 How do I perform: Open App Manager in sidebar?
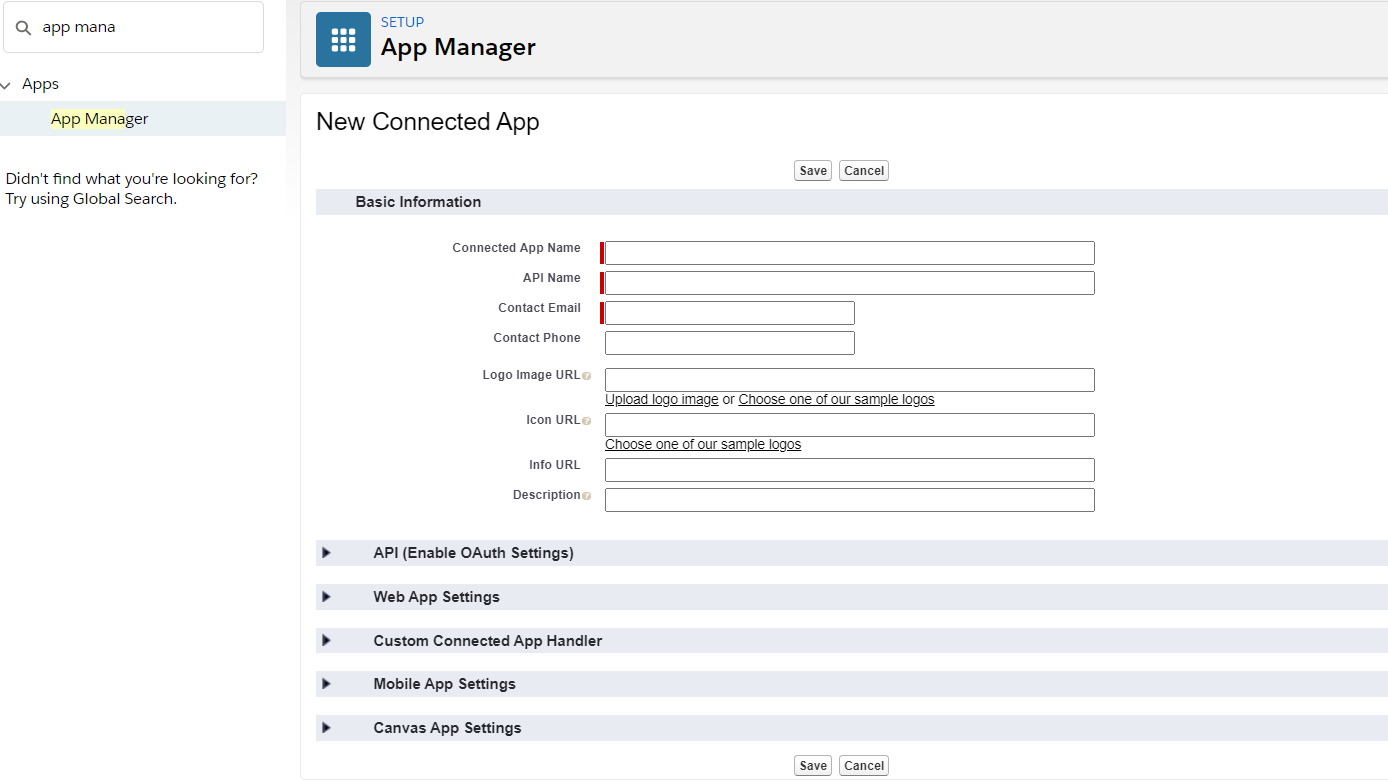point(99,119)
